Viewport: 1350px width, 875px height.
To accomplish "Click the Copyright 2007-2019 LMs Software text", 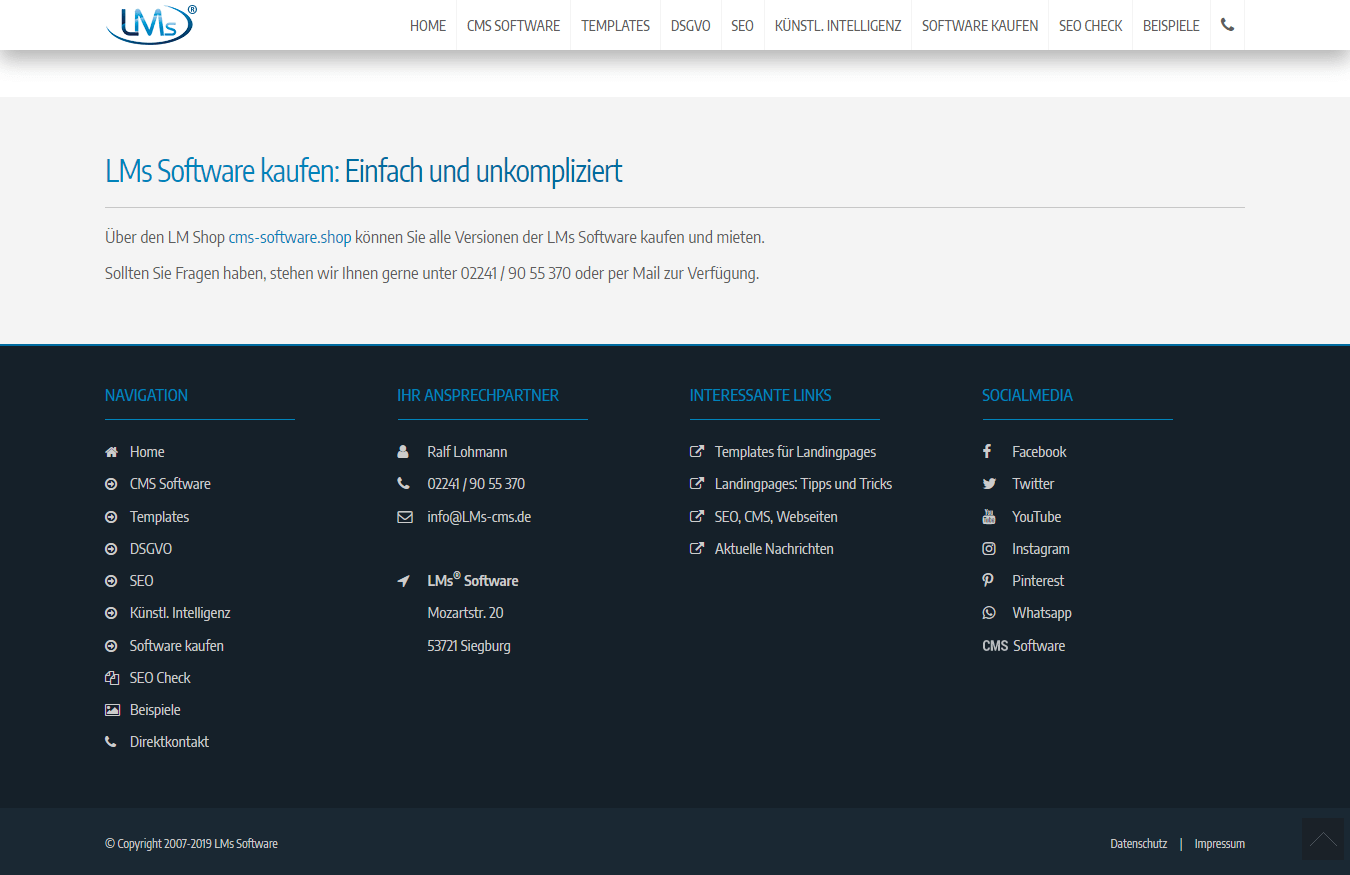I will (x=192, y=844).
